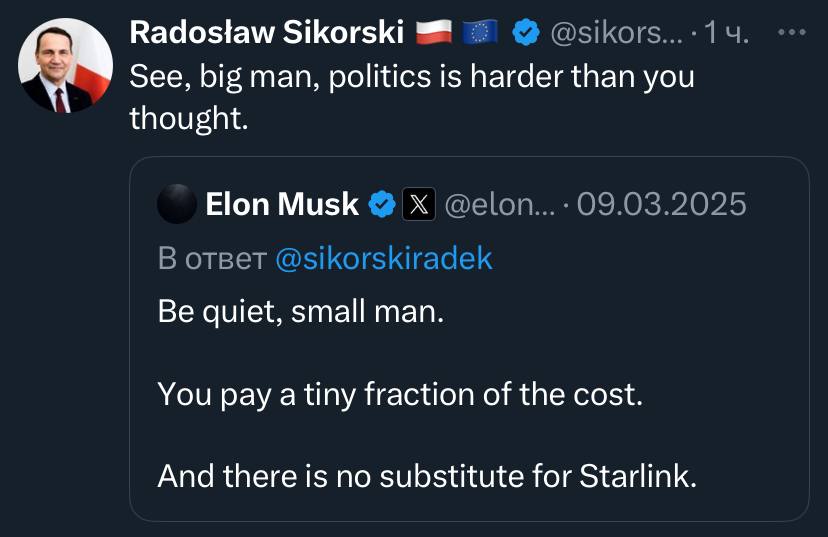828x537 pixels.
Task: Open the @sikors... handle link
Action: click(616, 33)
